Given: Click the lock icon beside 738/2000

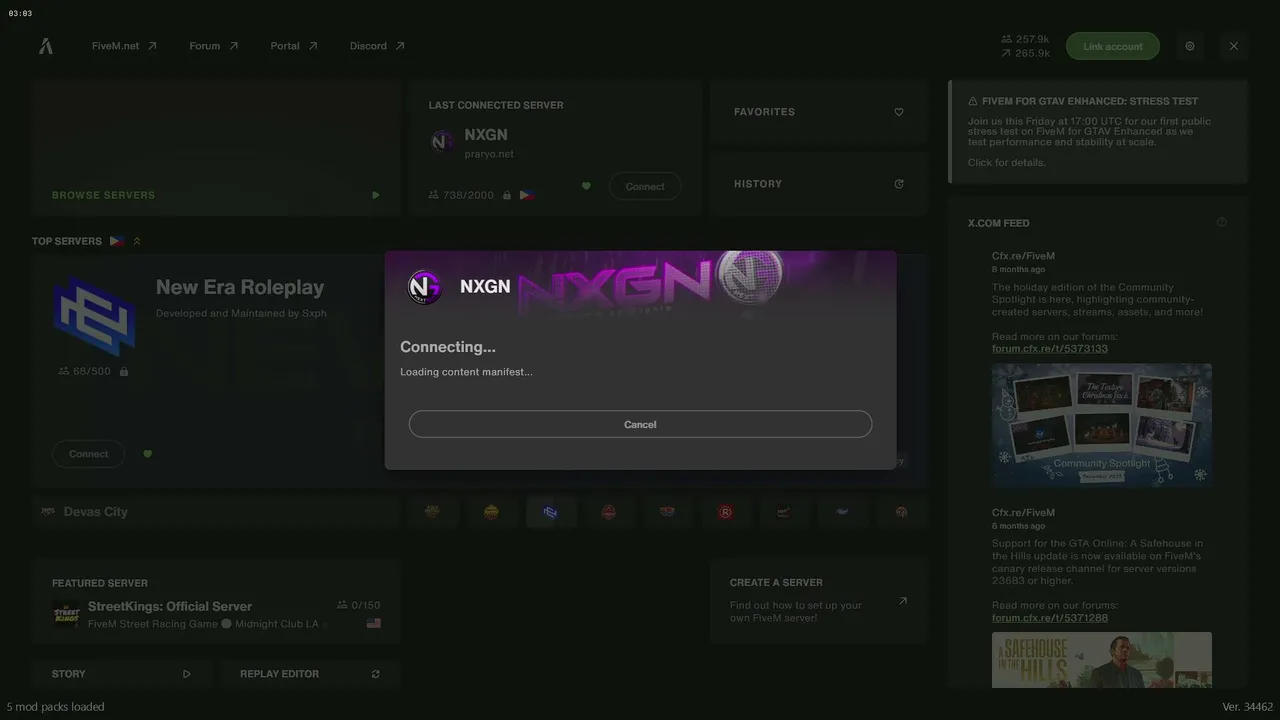Looking at the screenshot, I should pos(507,195).
